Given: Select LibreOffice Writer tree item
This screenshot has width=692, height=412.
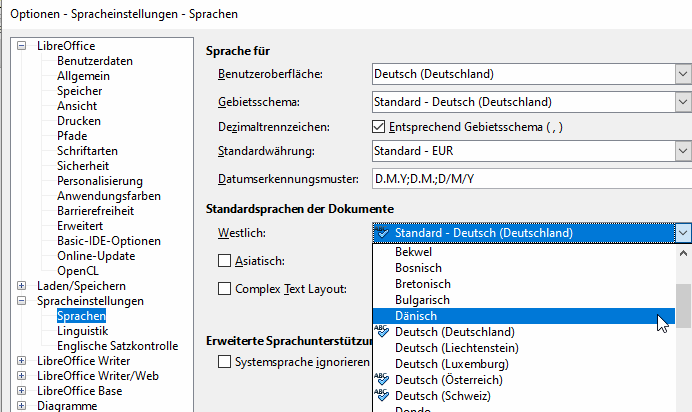Looking at the screenshot, I should click(x=83, y=361).
